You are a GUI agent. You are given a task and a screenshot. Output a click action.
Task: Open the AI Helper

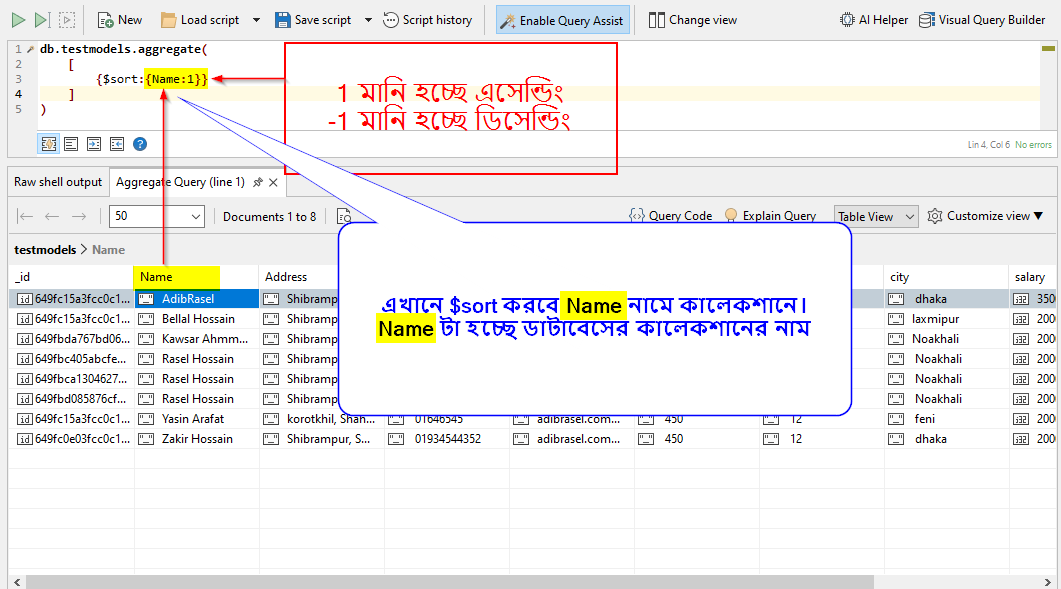tap(874, 20)
